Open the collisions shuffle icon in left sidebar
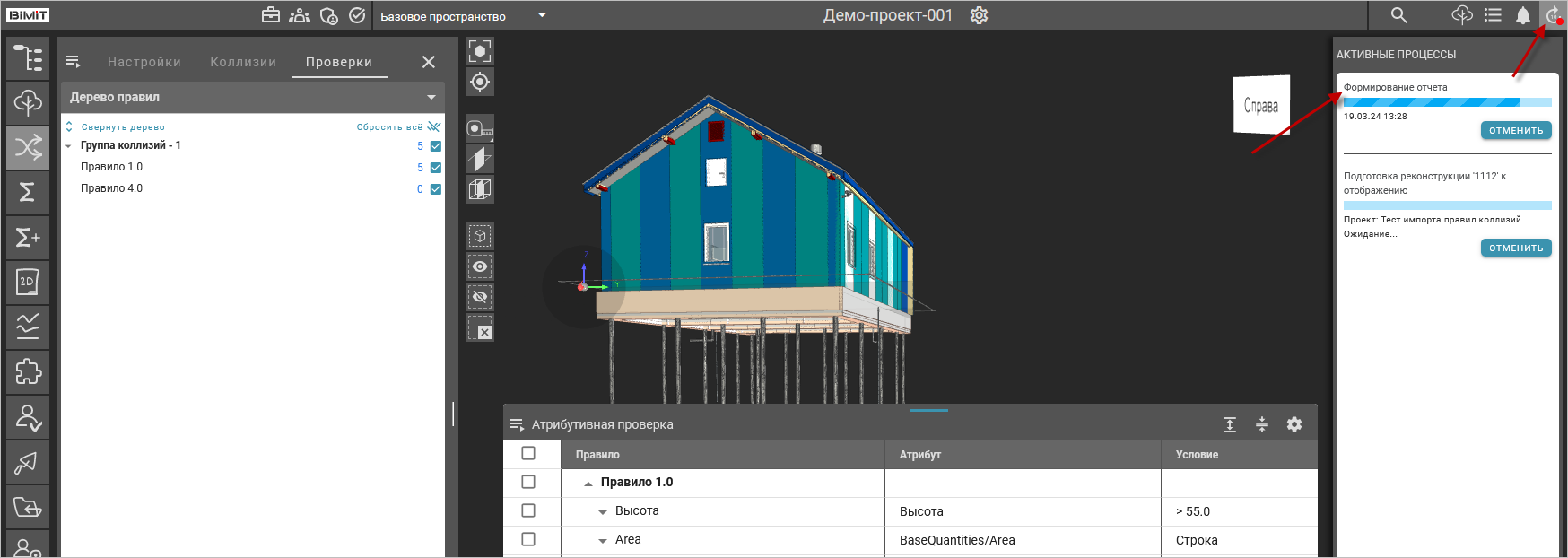Image resolution: width=1568 pixels, height=558 pixels. [x=28, y=148]
